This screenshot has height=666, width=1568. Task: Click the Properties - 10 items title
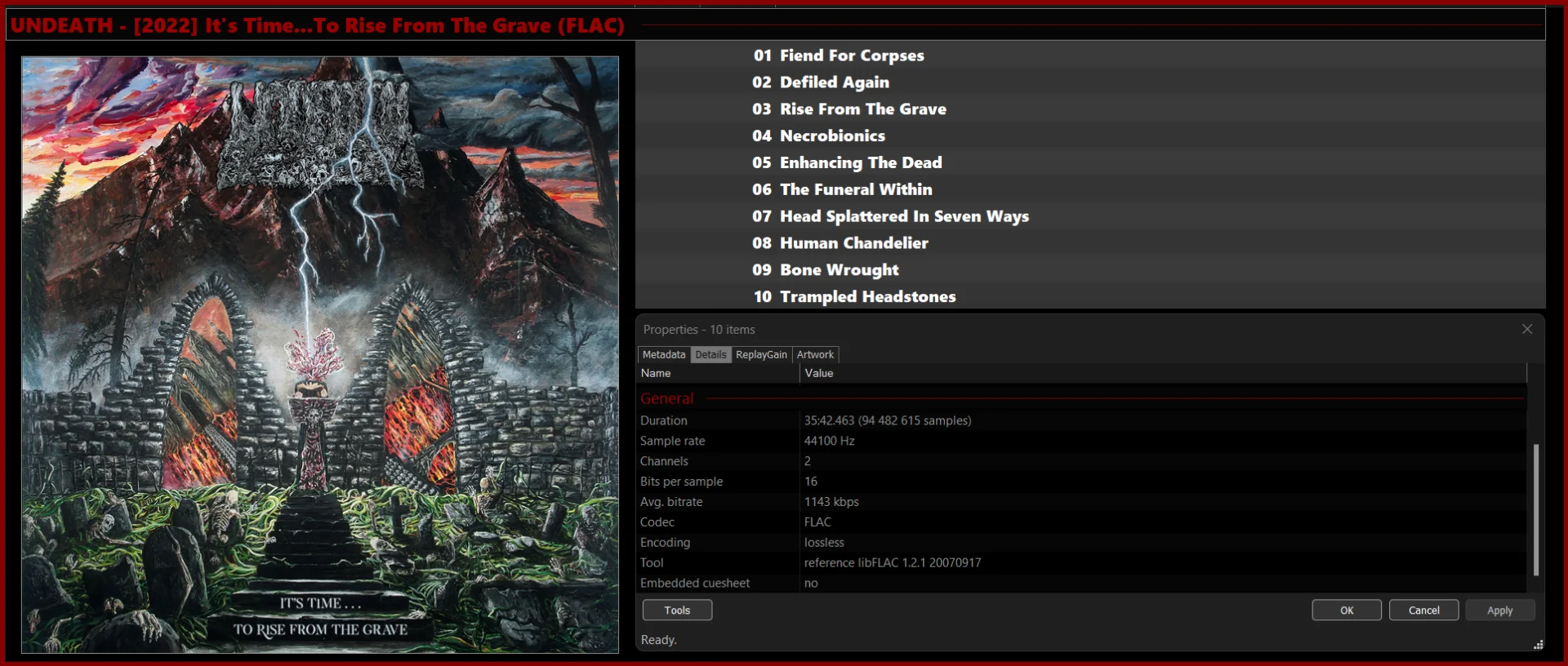click(x=699, y=330)
